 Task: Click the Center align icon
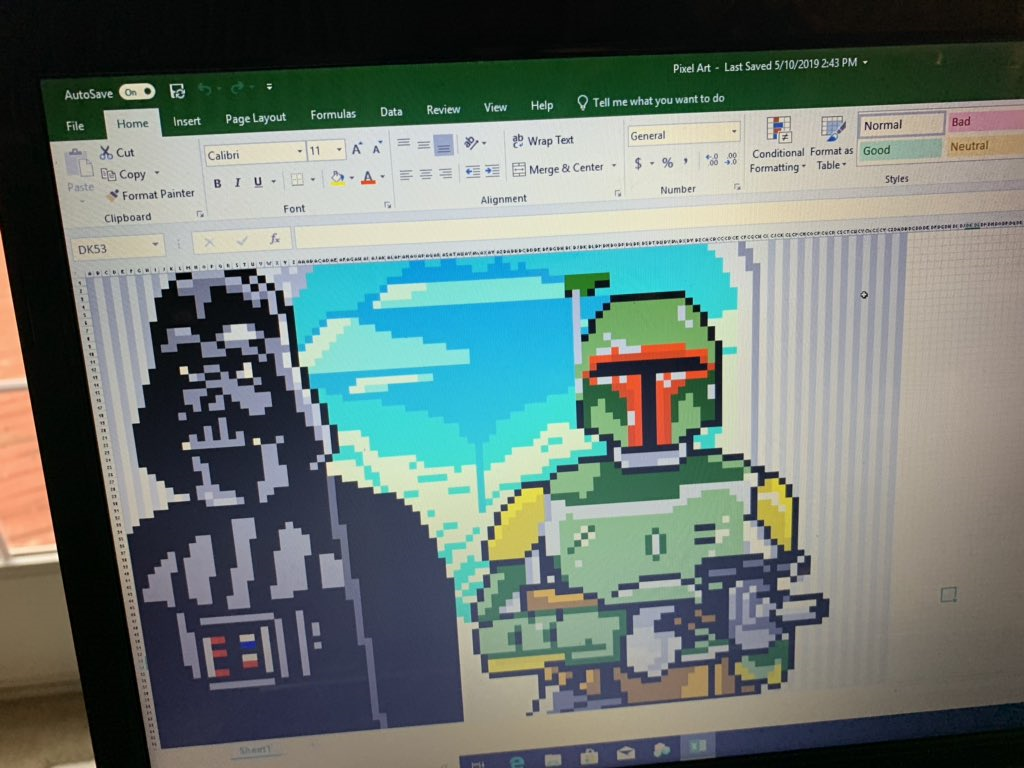[x=425, y=174]
